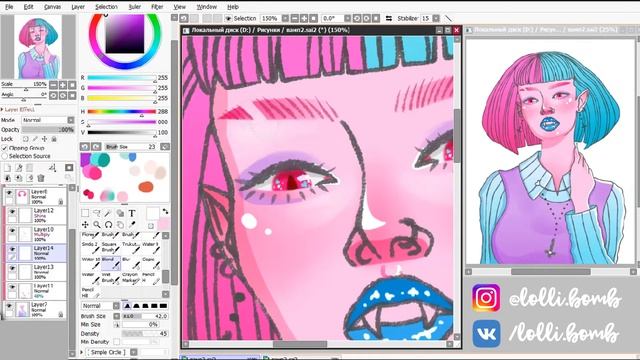
Task: Hide Layer10 with its eye icon
Action: 12,231
